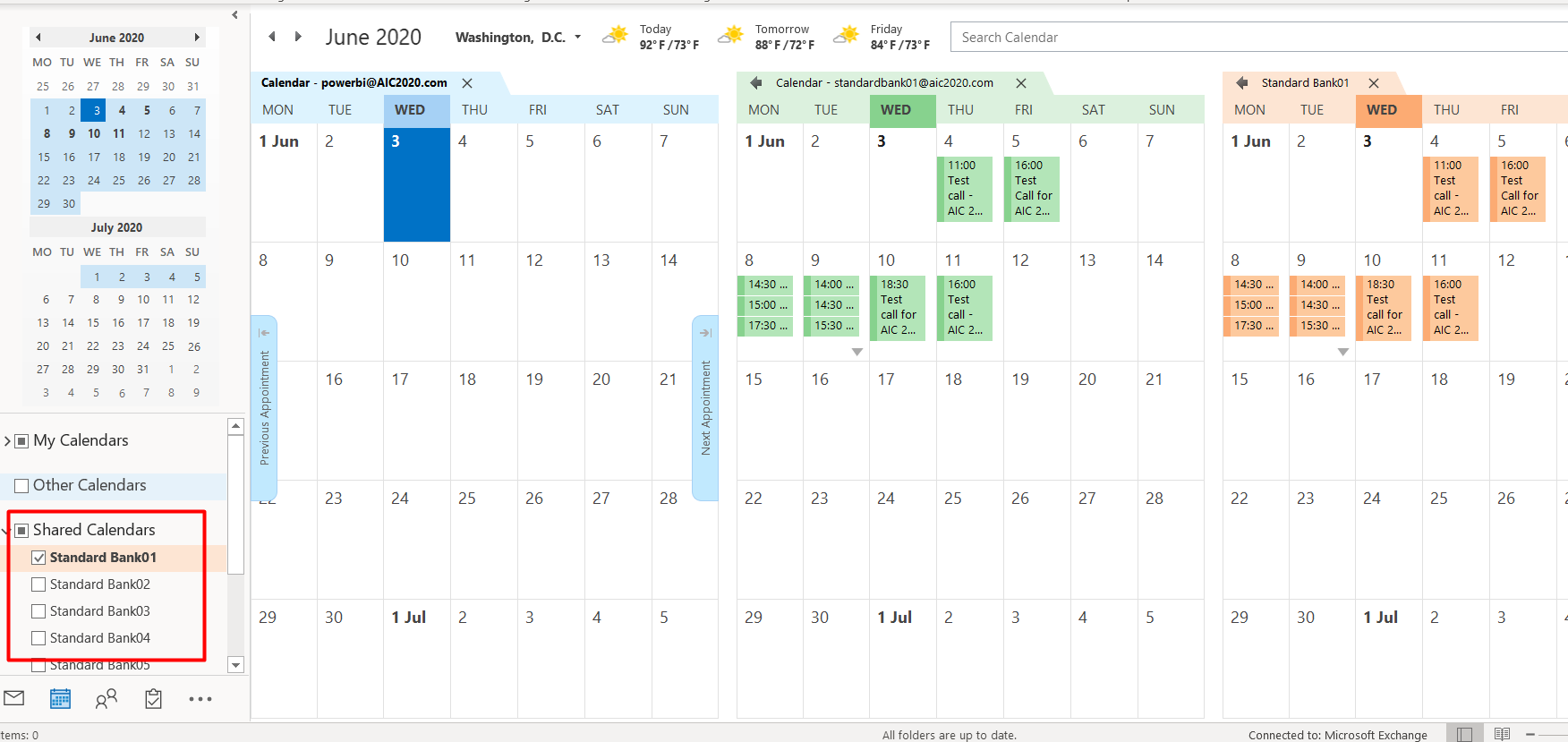Image resolution: width=1568 pixels, height=742 pixels.
Task: Click inside the Search Calendar field
Action: [x=1259, y=37]
